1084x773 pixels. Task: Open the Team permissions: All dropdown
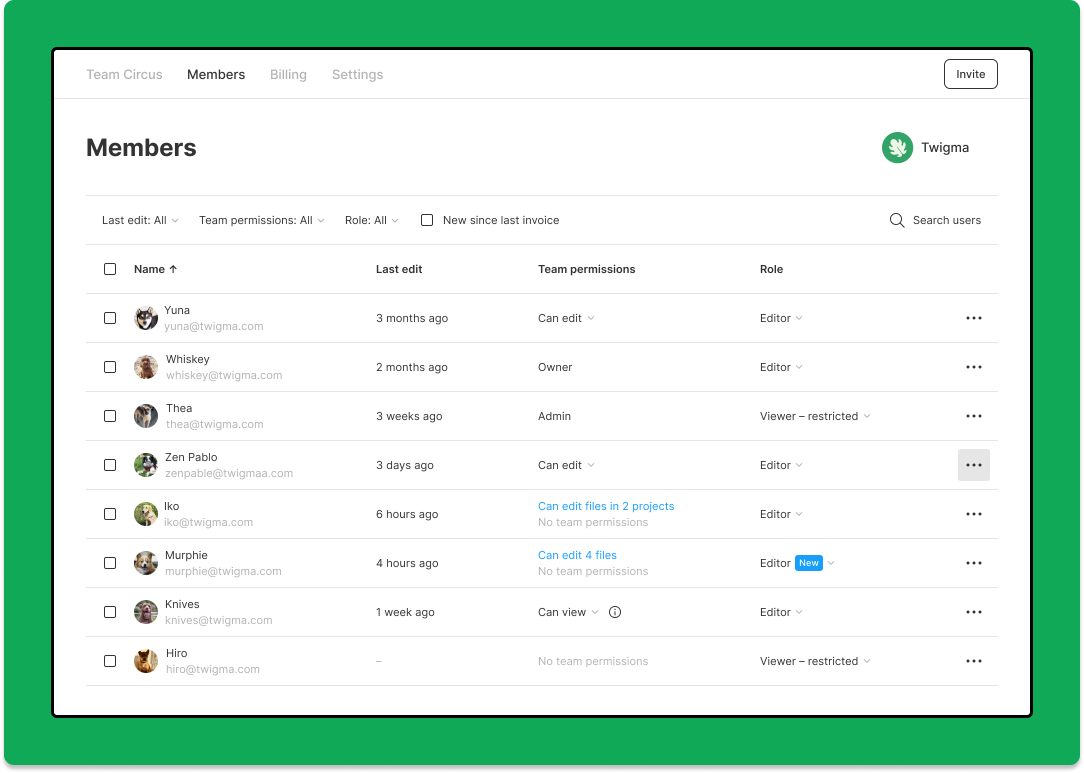(x=261, y=220)
